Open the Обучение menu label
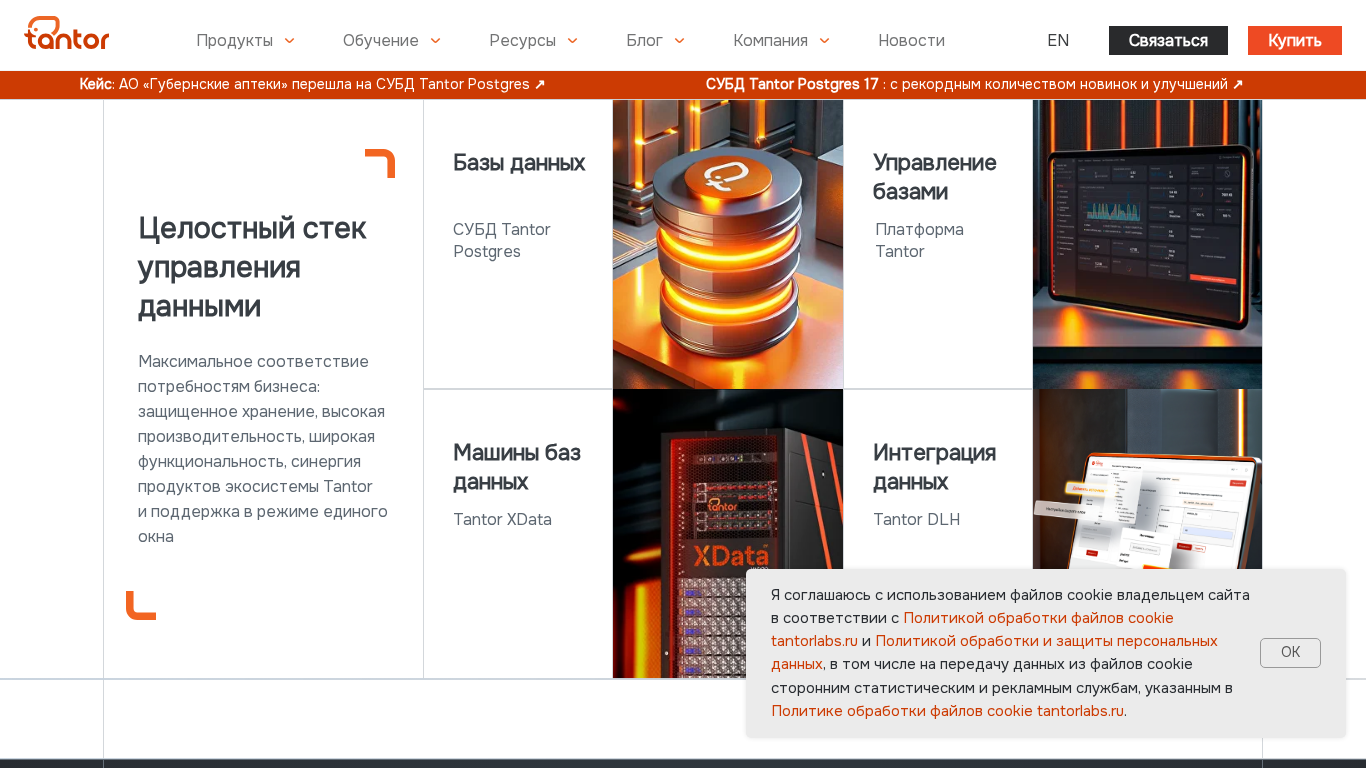Screen dimensions: 1366x768 (x=381, y=40)
